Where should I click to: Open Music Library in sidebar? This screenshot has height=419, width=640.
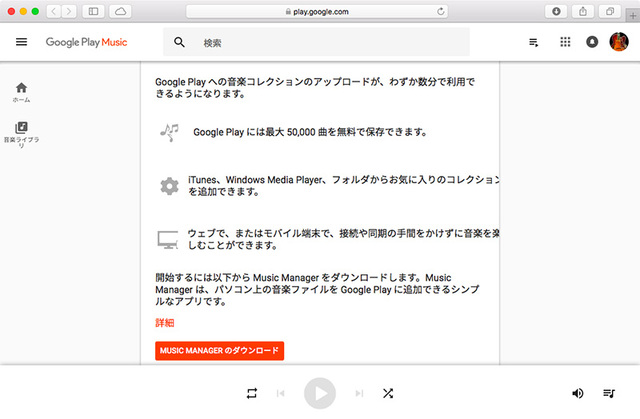point(21,132)
